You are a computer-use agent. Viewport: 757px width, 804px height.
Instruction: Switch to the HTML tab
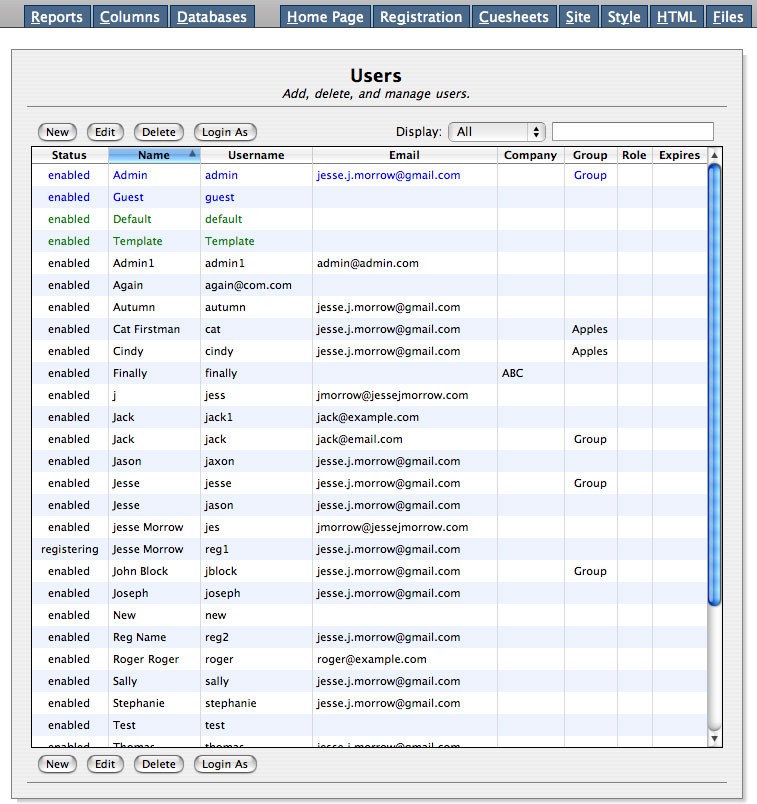(x=676, y=17)
